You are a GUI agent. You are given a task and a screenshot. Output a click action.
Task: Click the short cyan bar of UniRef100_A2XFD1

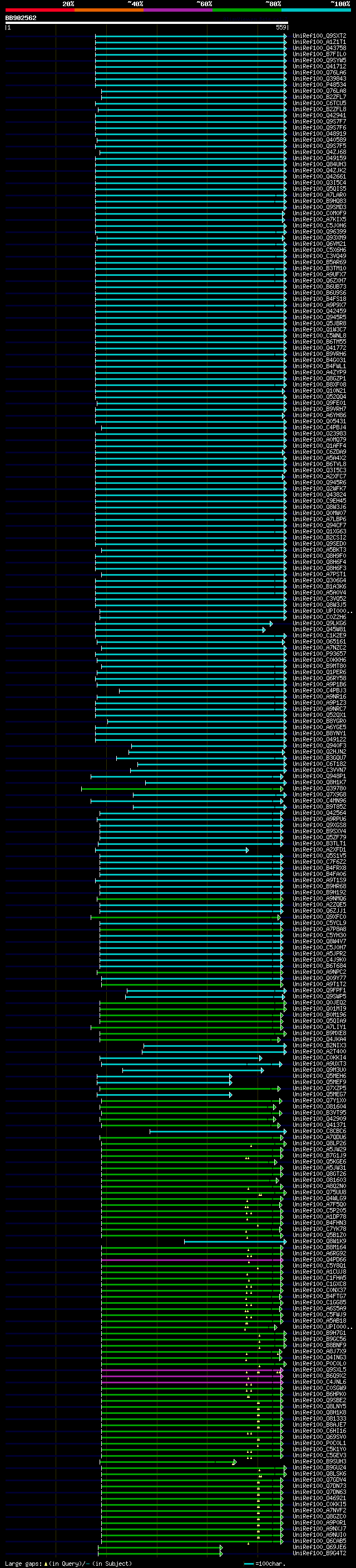tap(172, 850)
